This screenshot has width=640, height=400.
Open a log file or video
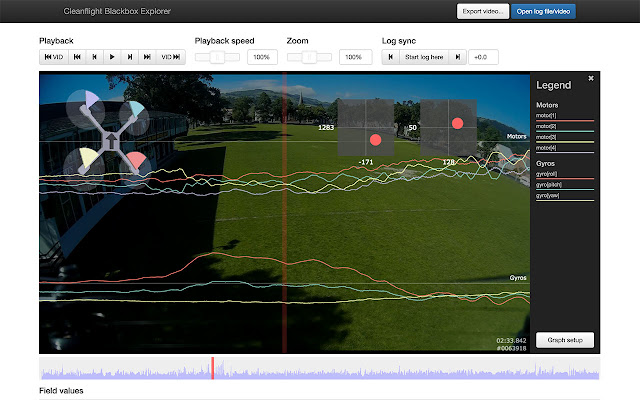coord(543,11)
